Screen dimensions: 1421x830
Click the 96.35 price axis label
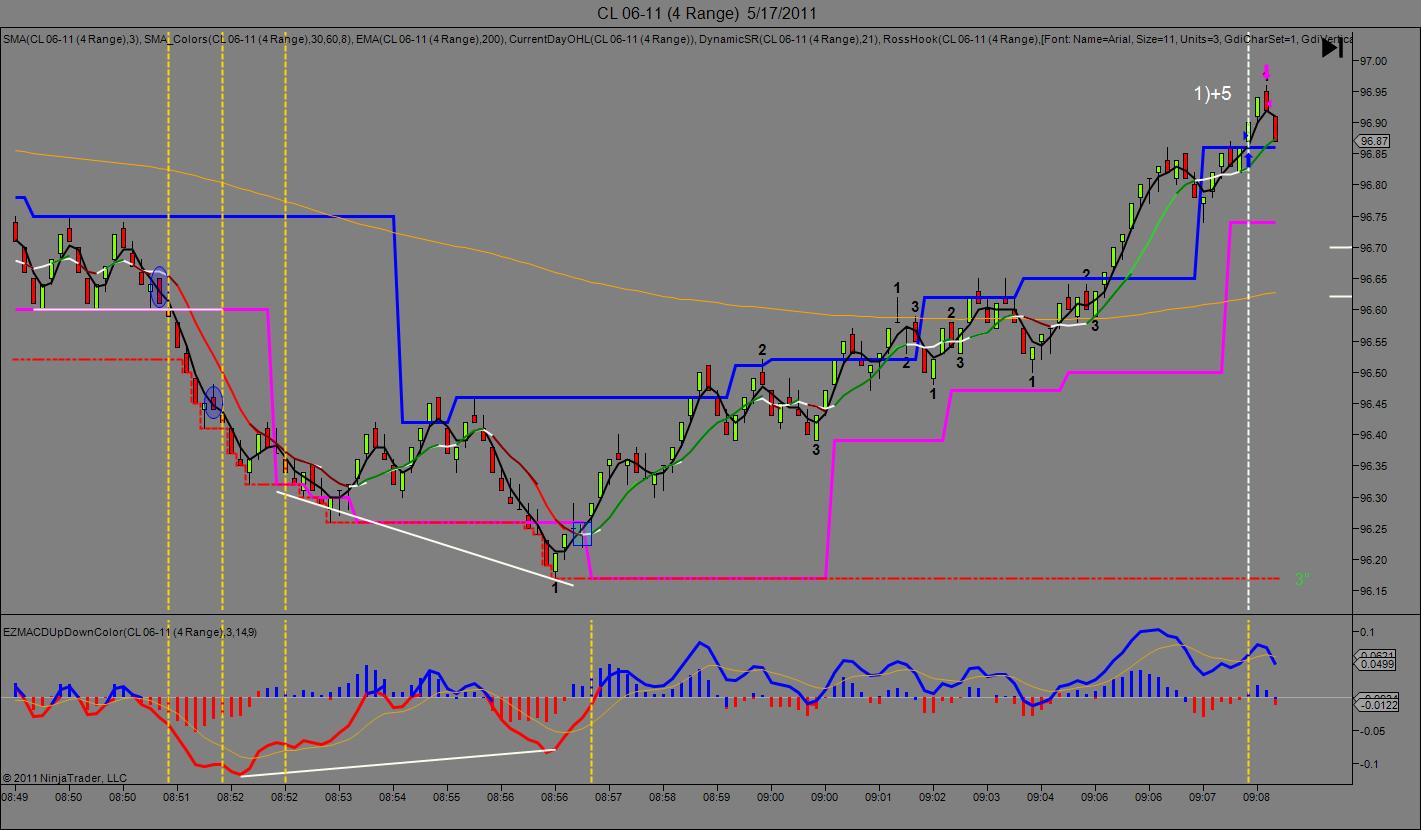[1374, 466]
